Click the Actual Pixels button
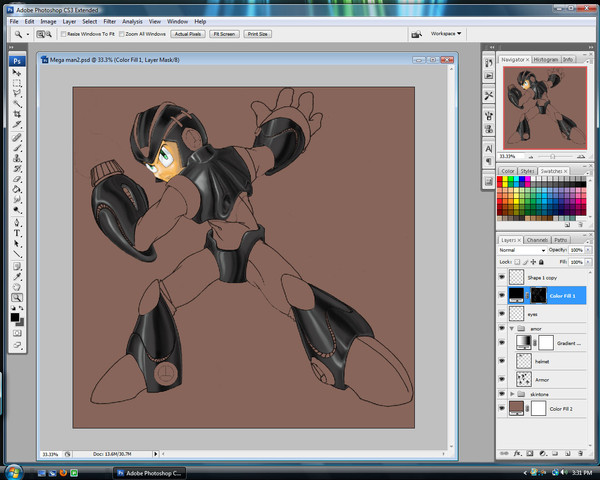 point(187,34)
